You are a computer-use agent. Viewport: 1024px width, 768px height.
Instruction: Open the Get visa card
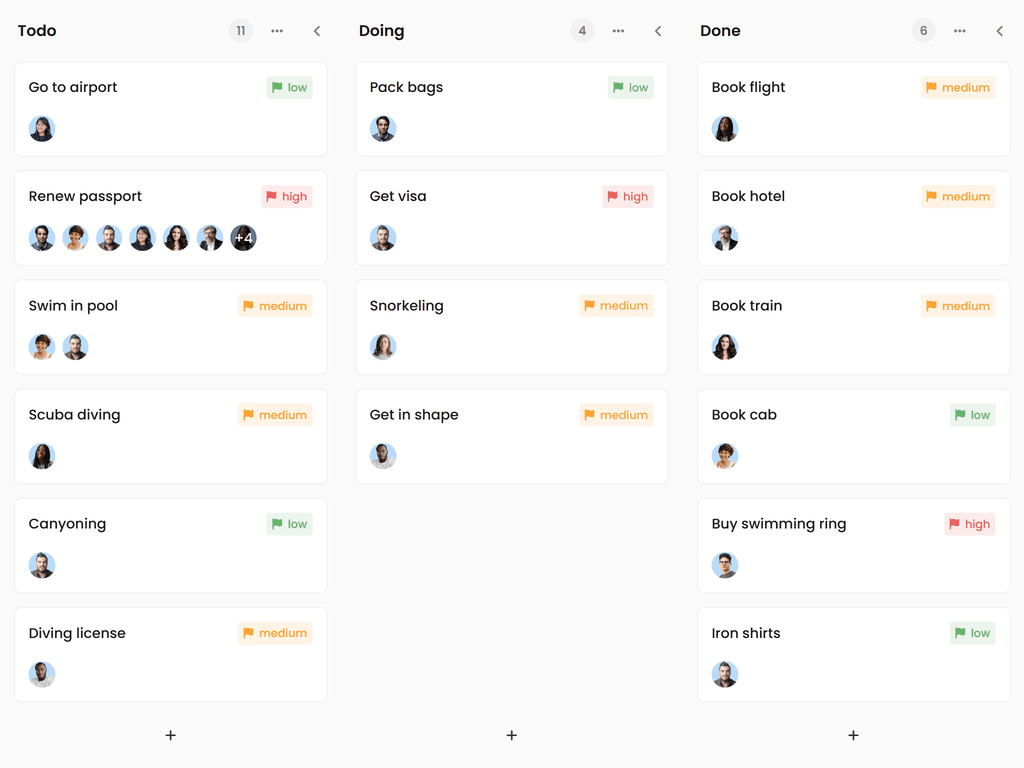pyautogui.click(x=511, y=218)
